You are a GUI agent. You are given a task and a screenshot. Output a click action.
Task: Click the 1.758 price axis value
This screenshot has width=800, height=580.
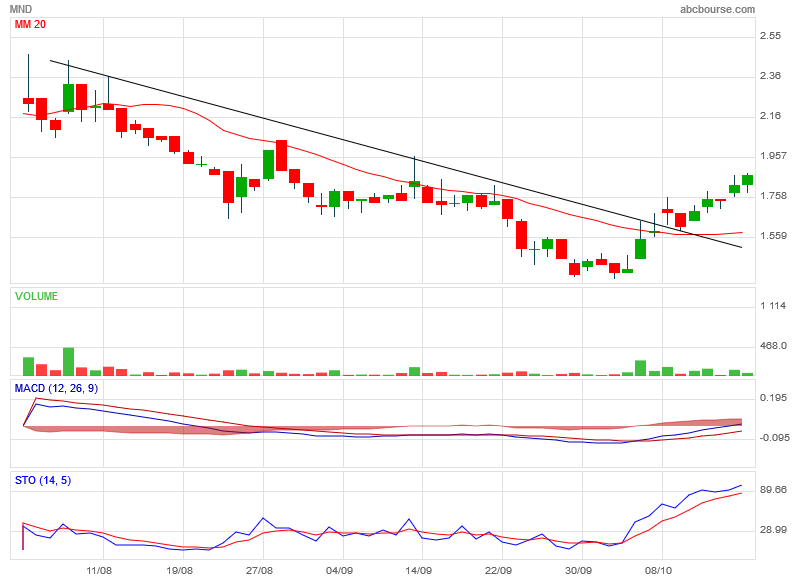click(x=773, y=196)
